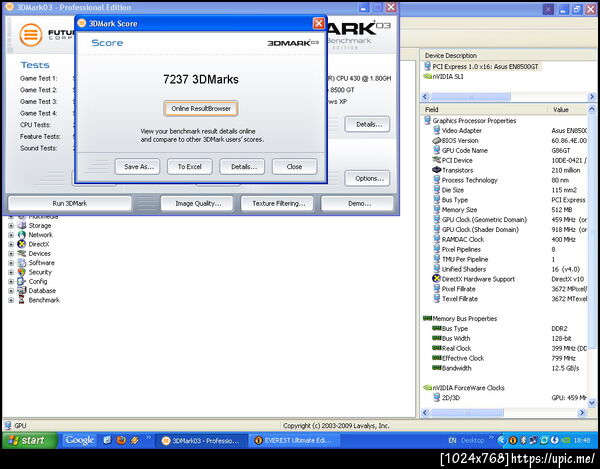Click the bottom horizontal scrollbar thumb
This screenshot has width=600, height=469.
tap(466, 412)
